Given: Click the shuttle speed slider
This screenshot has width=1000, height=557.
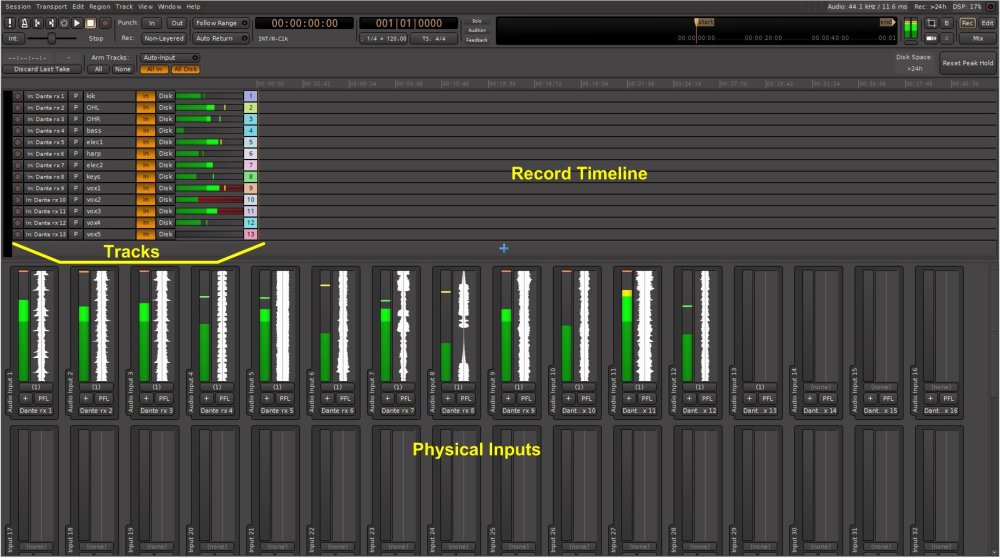Looking at the screenshot, I should click(x=52, y=38).
